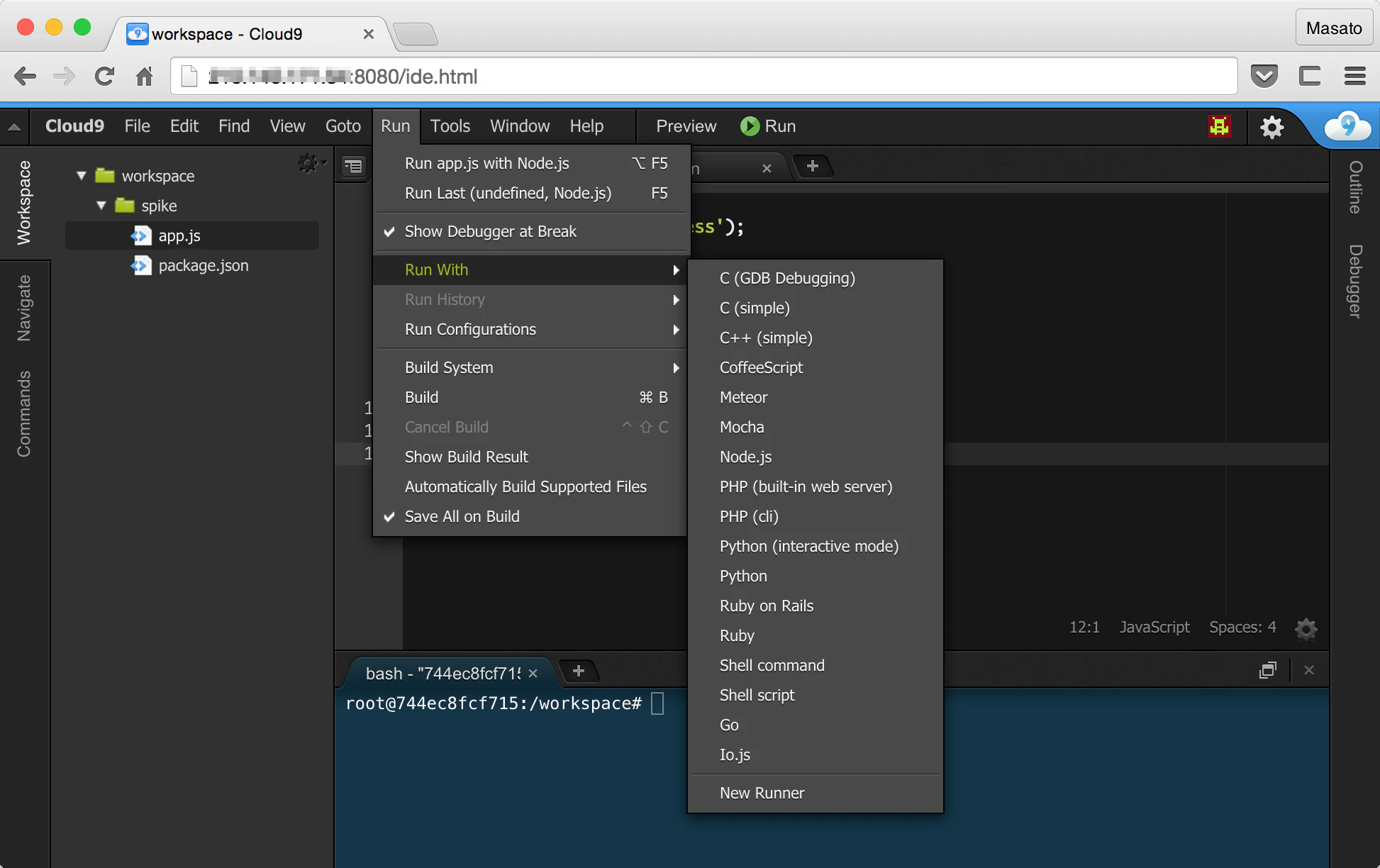Open a new browser tab
The height and width of the screenshot is (868, 1380).
416,33
